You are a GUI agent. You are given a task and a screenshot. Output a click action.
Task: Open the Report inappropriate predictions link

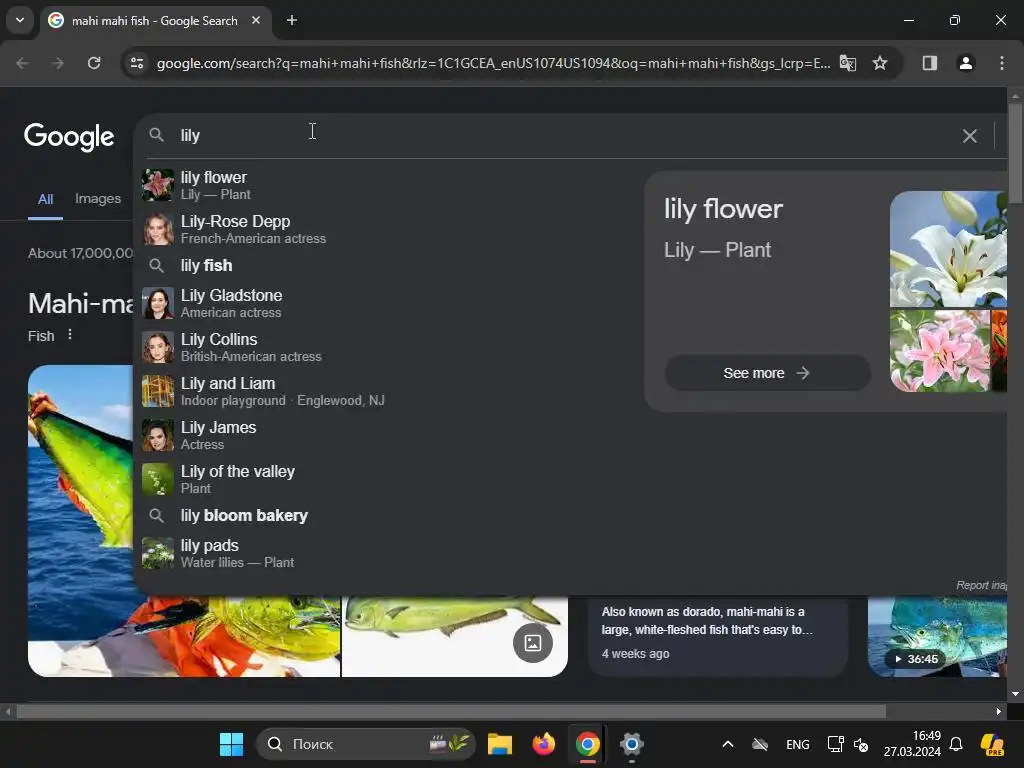(981, 585)
